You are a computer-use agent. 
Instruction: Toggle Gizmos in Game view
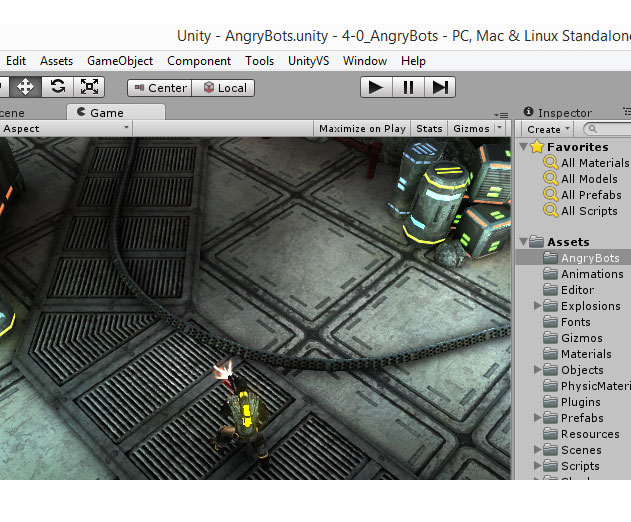pyautogui.click(x=471, y=128)
